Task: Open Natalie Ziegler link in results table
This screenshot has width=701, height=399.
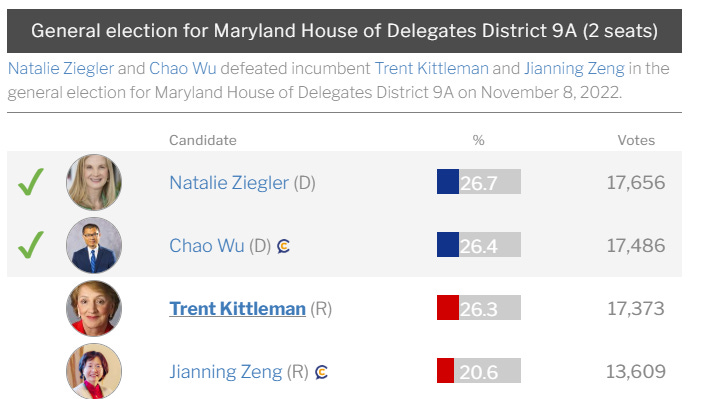Action: 229,183
